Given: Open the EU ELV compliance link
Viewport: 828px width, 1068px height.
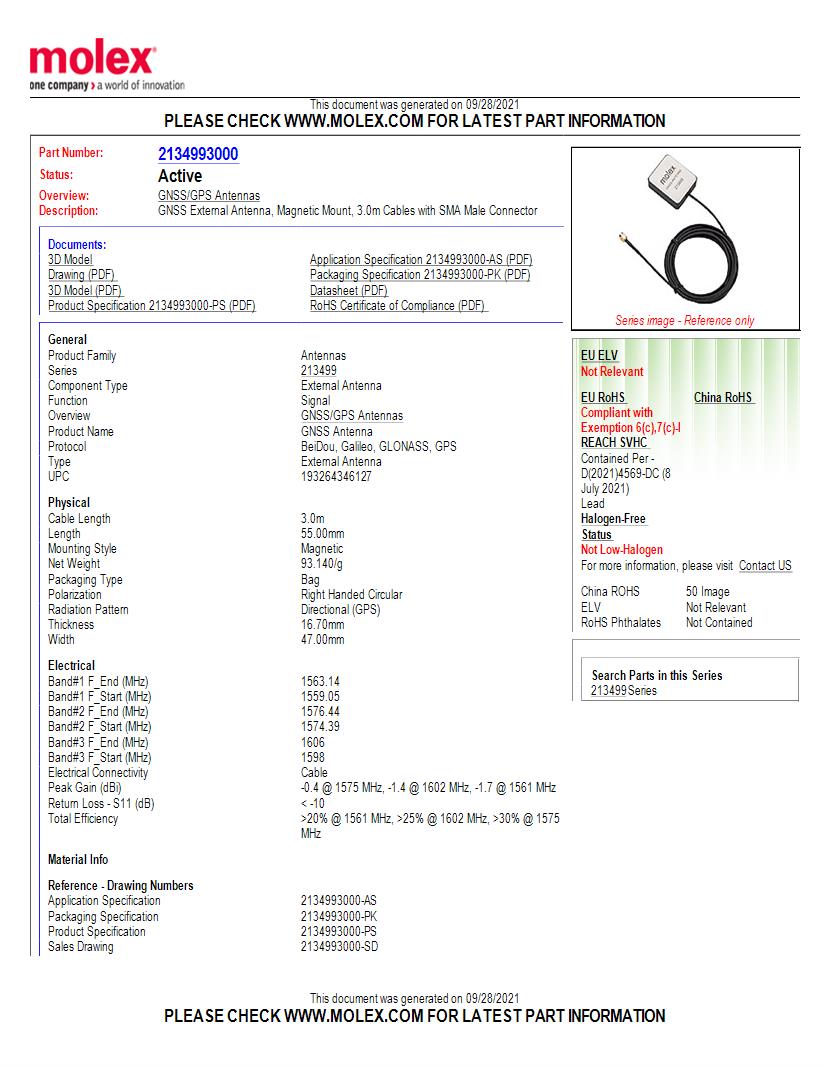Looking at the screenshot, I should (597, 355).
